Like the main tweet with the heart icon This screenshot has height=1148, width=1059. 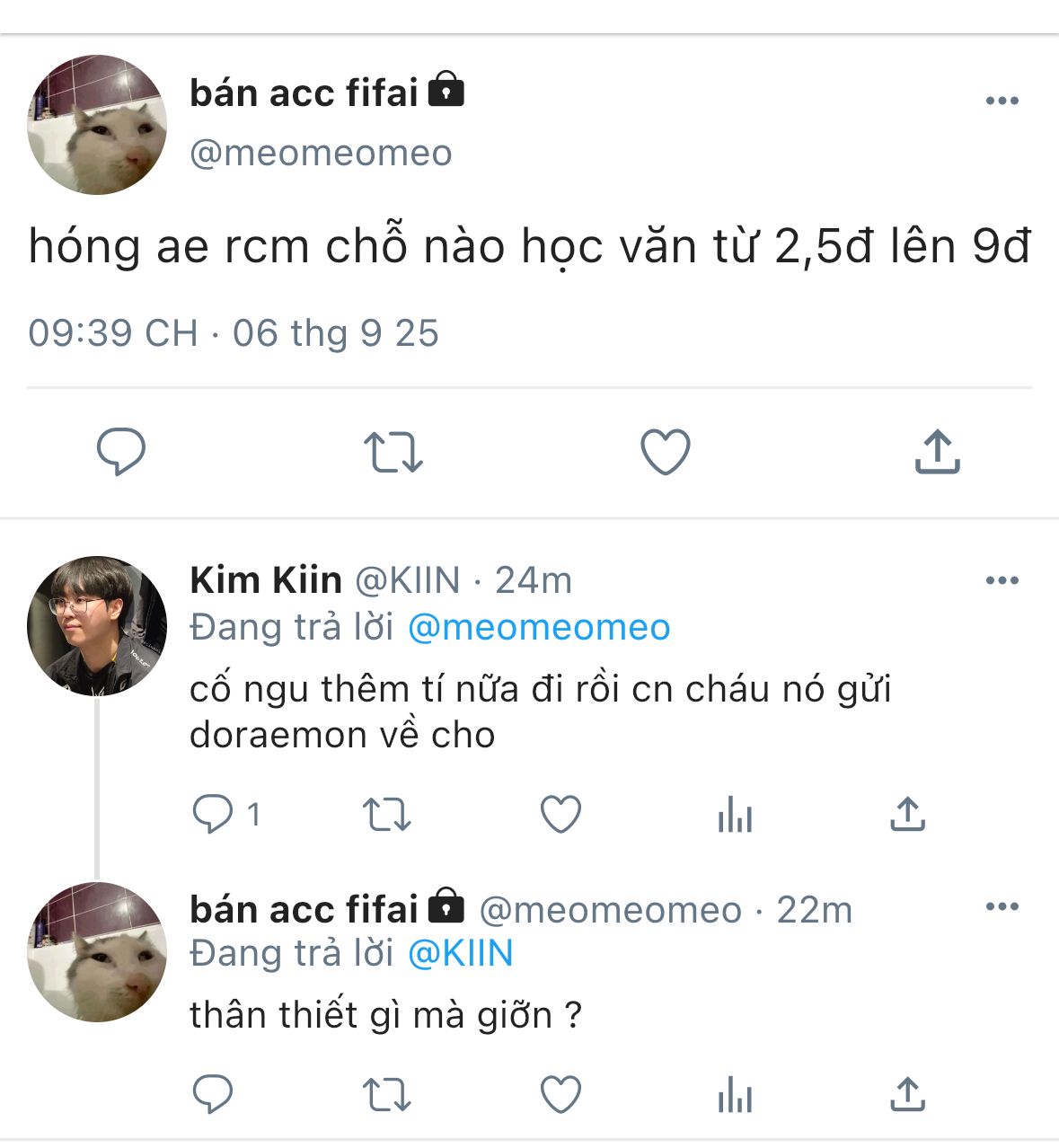click(x=666, y=452)
